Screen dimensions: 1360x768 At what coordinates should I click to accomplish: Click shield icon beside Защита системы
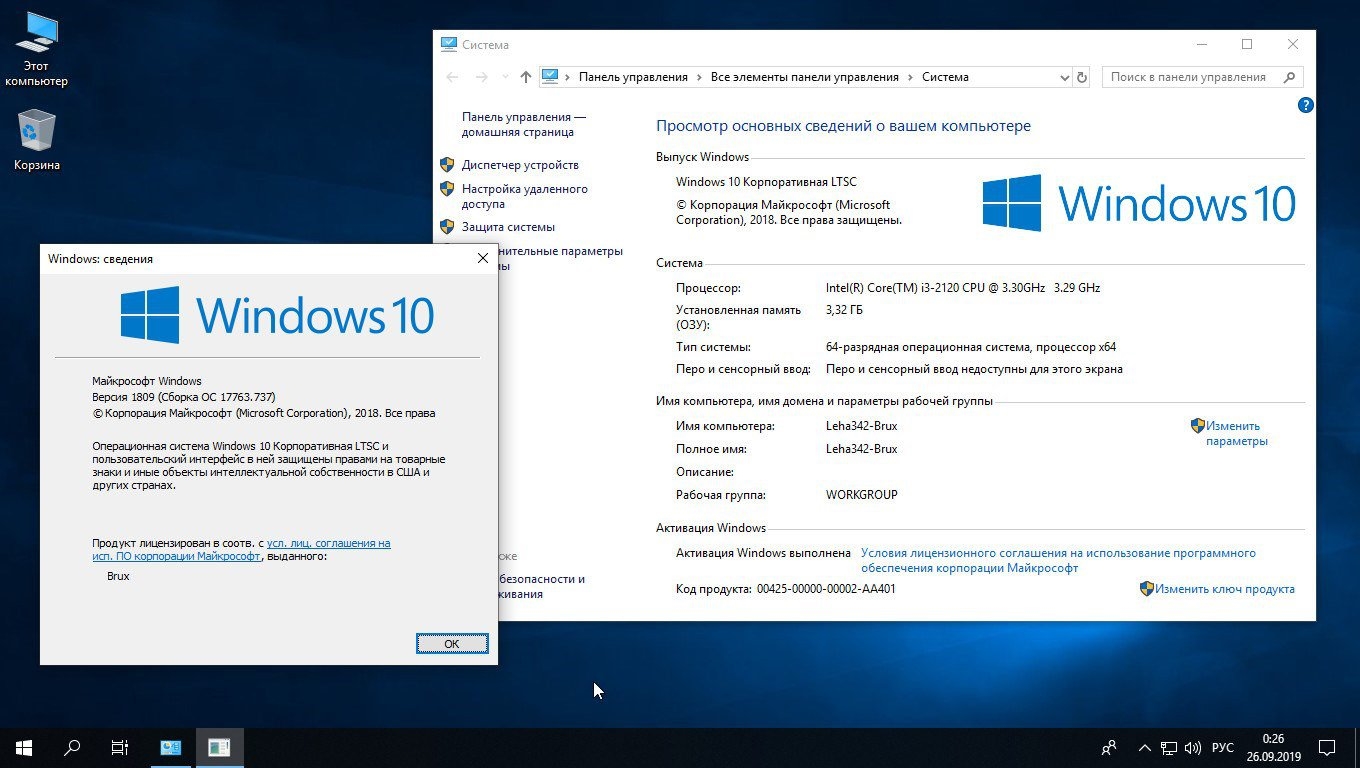coord(447,226)
